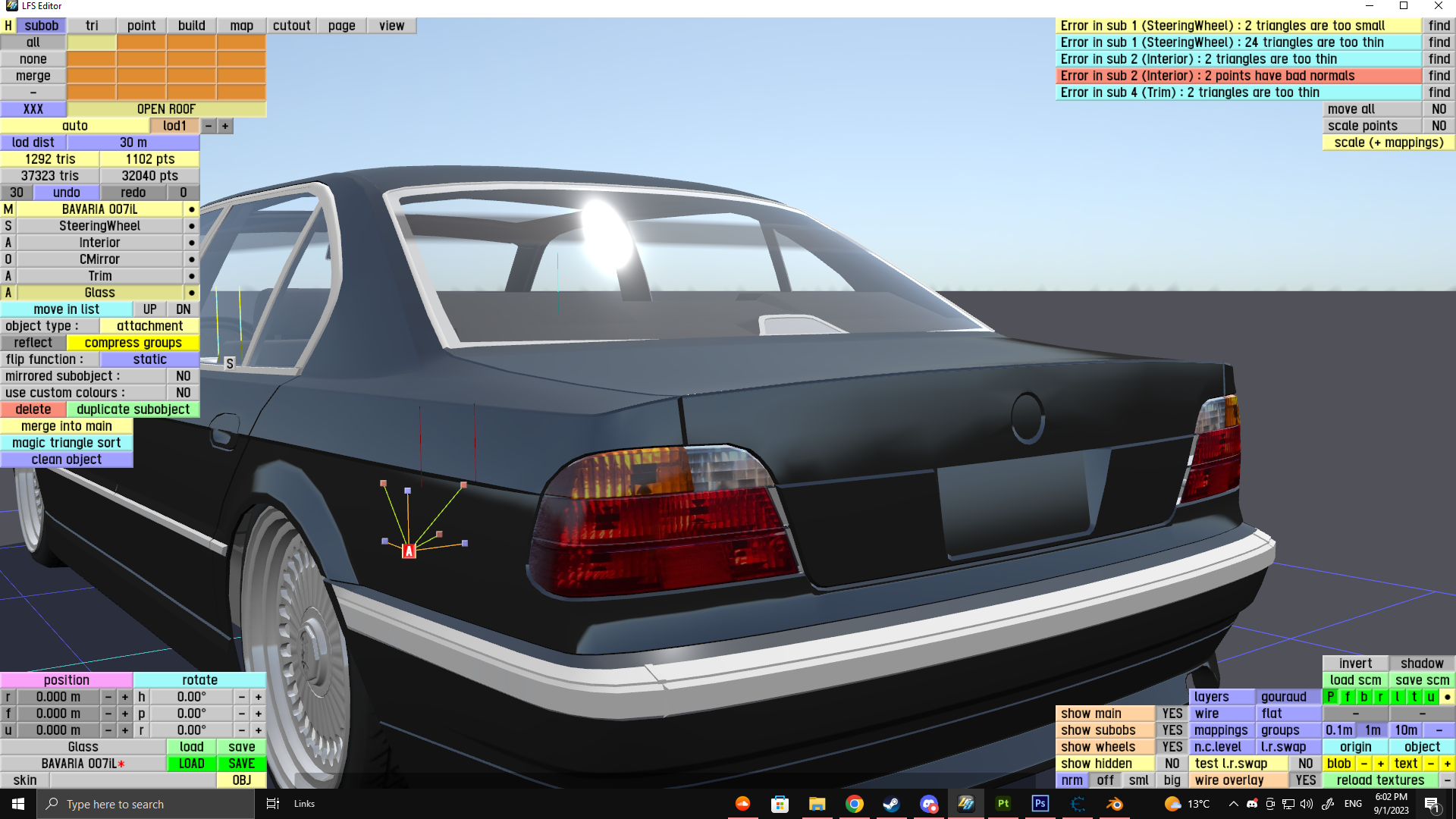Image resolution: width=1456 pixels, height=819 pixels.
Task: Select the Interior subobject in list
Action: (x=99, y=243)
